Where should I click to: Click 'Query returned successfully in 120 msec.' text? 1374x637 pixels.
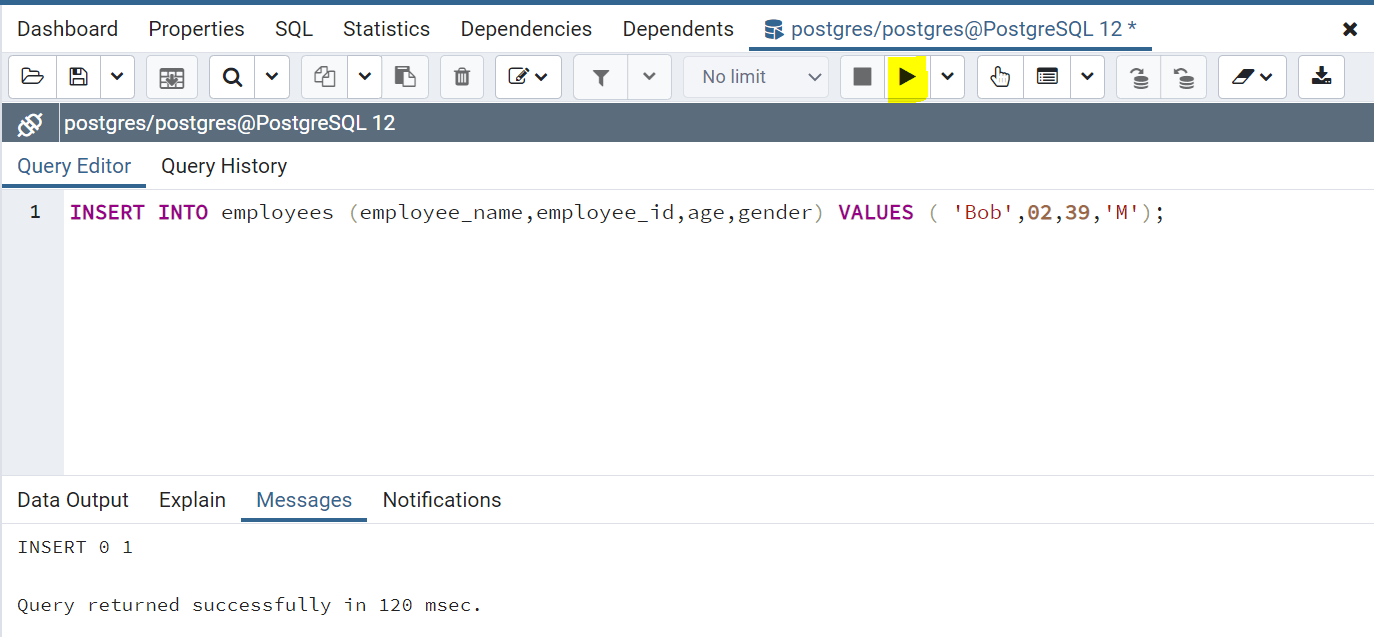coord(250,605)
